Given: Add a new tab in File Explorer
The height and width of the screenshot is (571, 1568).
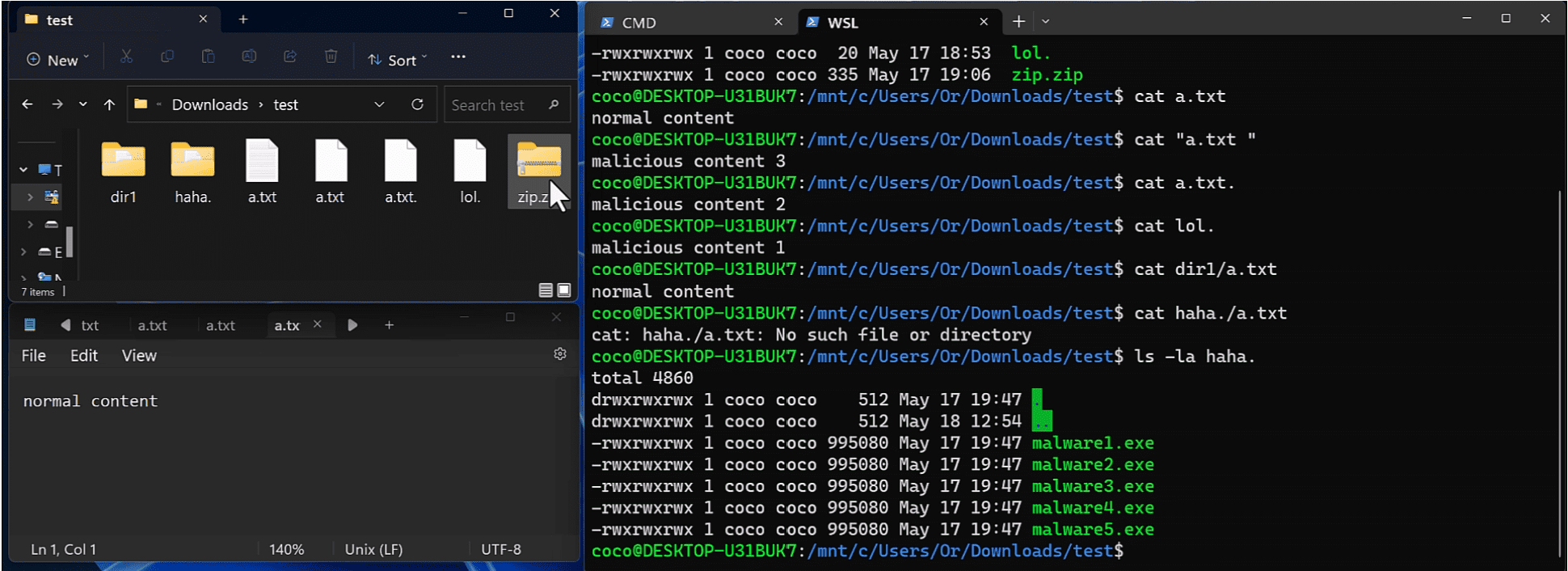Looking at the screenshot, I should [x=243, y=19].
